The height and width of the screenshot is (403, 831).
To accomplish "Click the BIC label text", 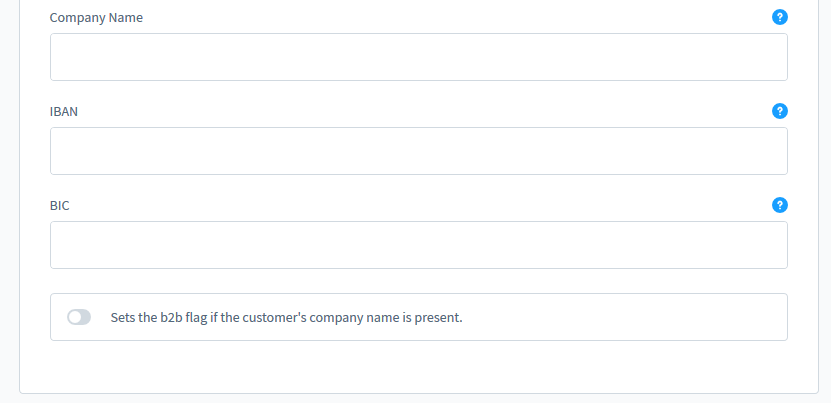I will (59, 205).
